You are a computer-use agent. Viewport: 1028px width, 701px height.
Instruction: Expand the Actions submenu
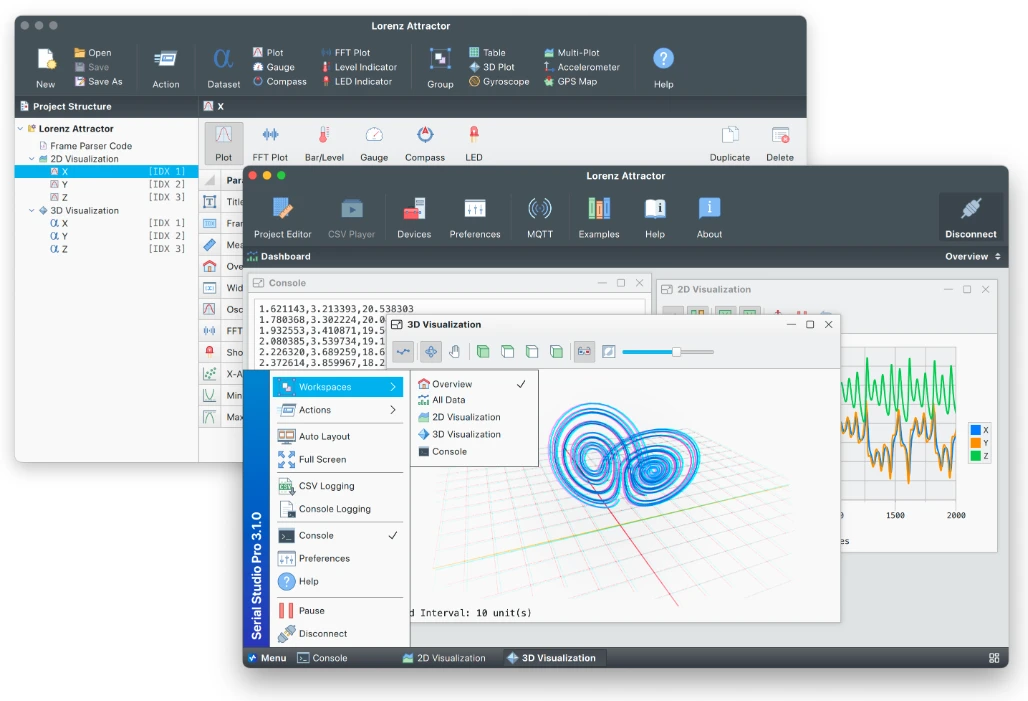pos(338,410)
